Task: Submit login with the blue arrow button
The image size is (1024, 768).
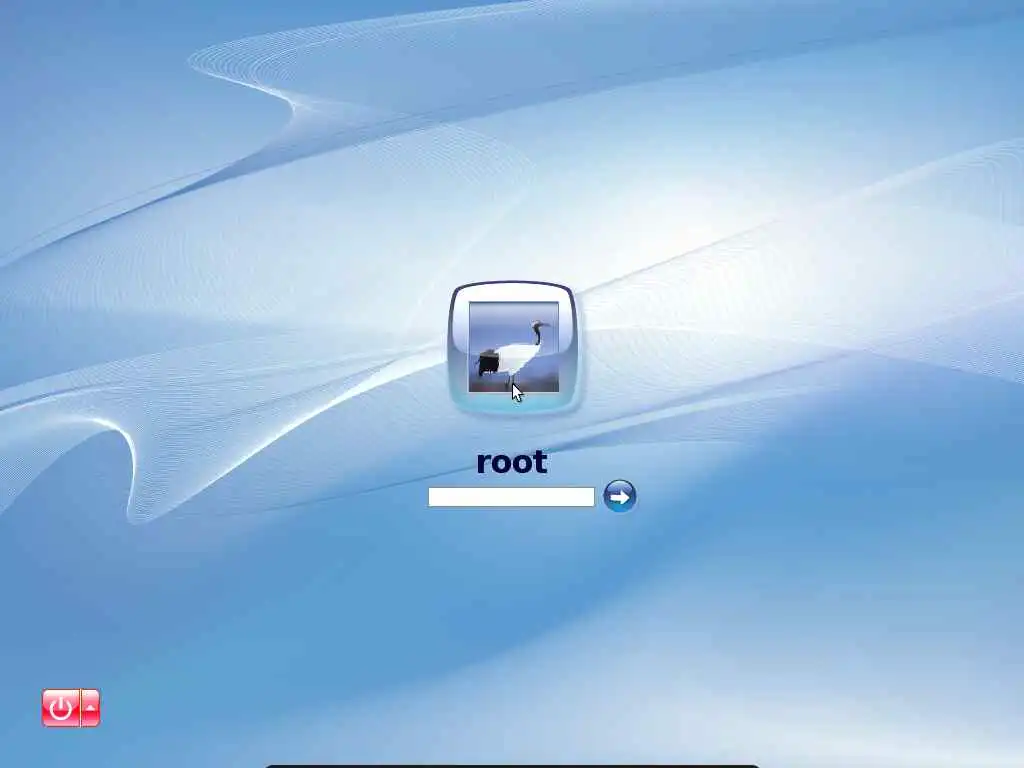Action: click(619, 496)
